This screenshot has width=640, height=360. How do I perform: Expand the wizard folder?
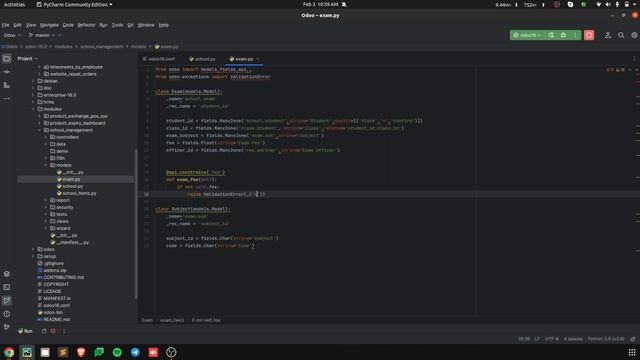tap(46, 228)
